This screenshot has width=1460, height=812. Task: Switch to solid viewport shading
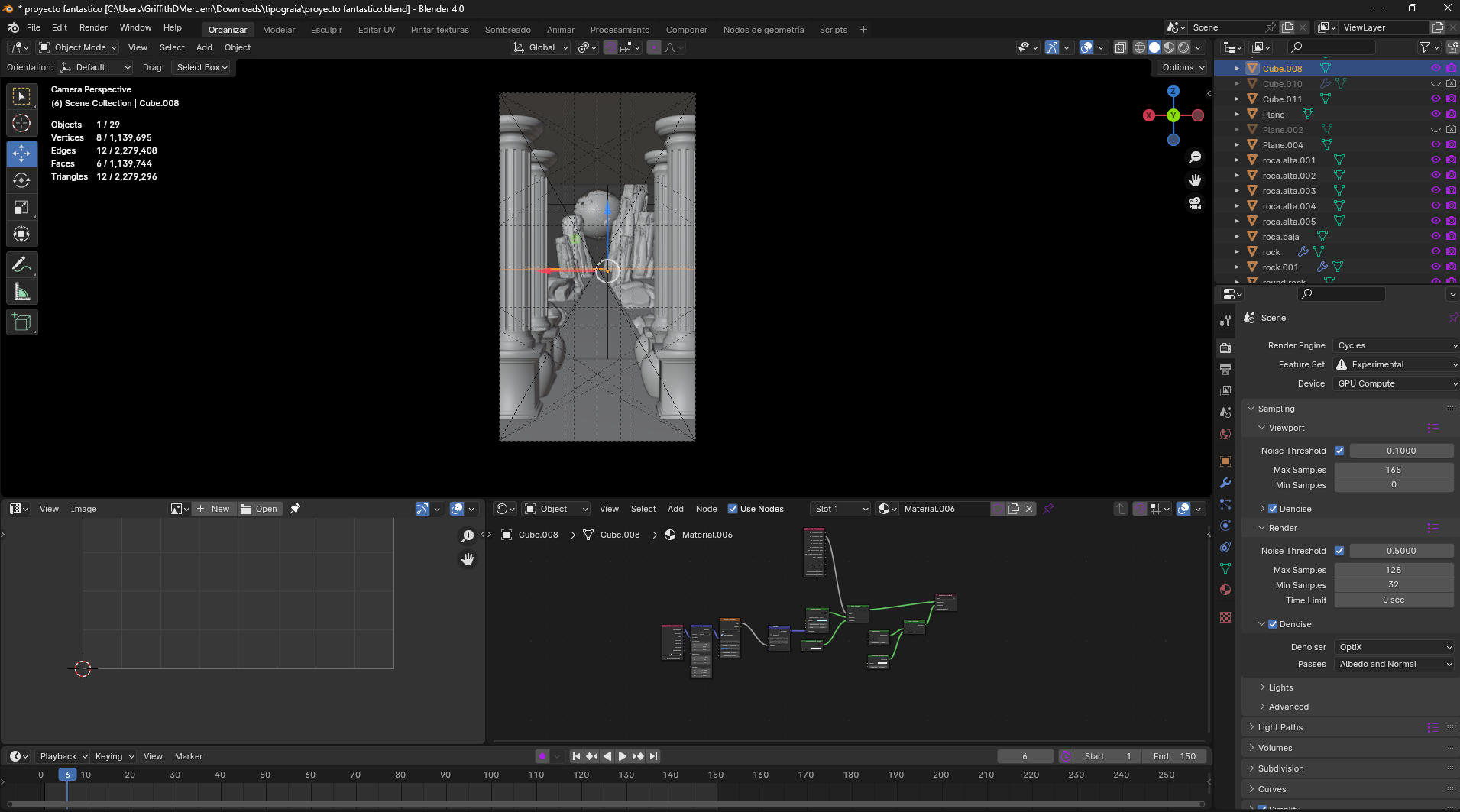1154,47
